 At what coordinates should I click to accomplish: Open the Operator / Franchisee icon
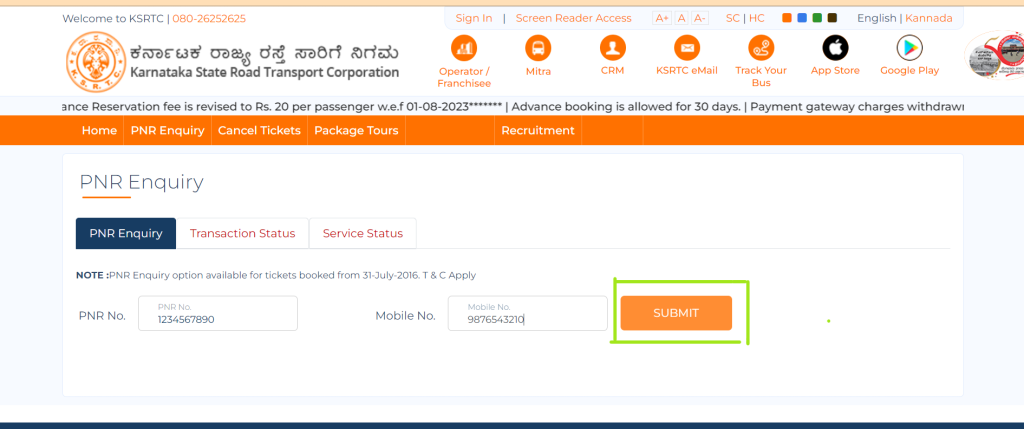[464, 48]
